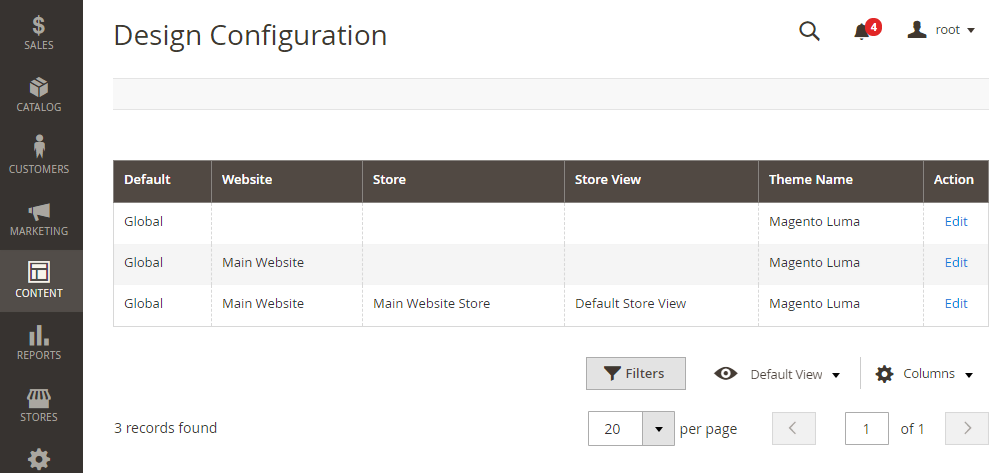
Task: Expand the Default View bookmarks dropdown
Action: pos(777,374)
